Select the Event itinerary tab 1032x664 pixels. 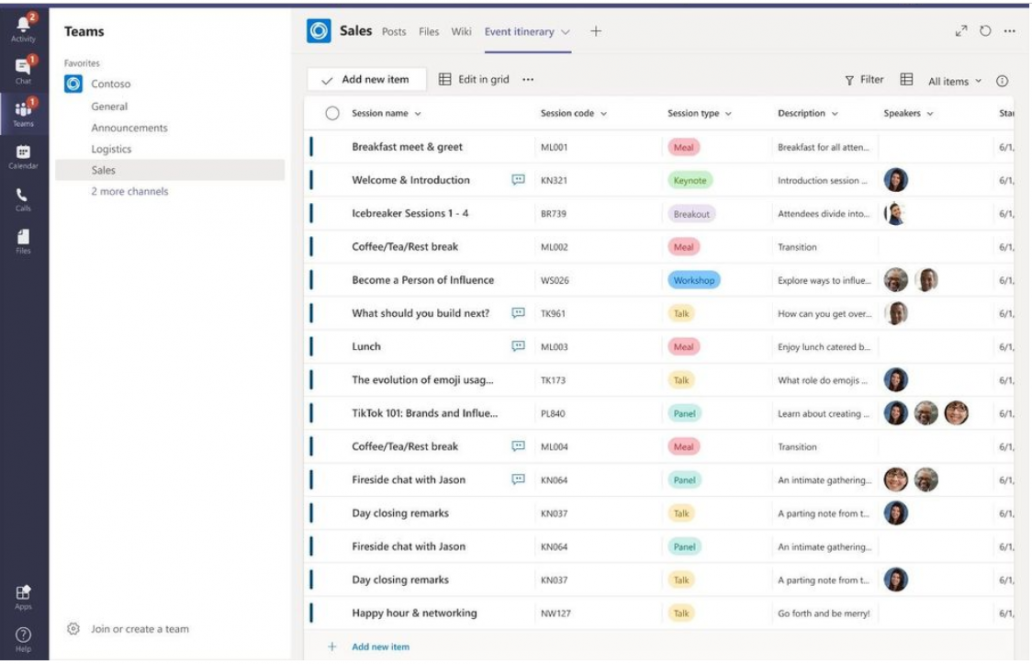tap(519, 32)
